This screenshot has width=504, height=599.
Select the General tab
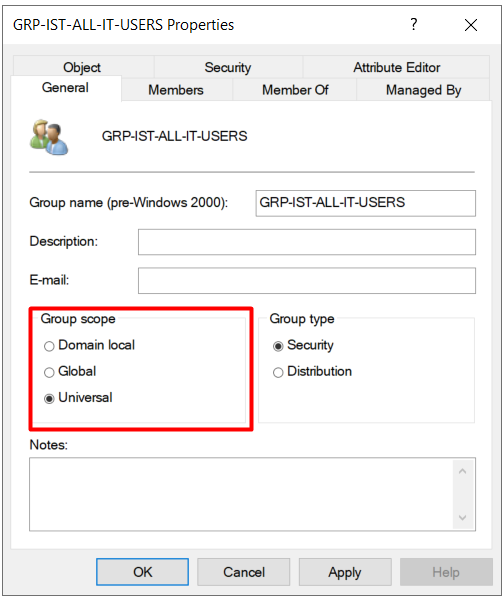pyautogui.click(x=65, y=88)
